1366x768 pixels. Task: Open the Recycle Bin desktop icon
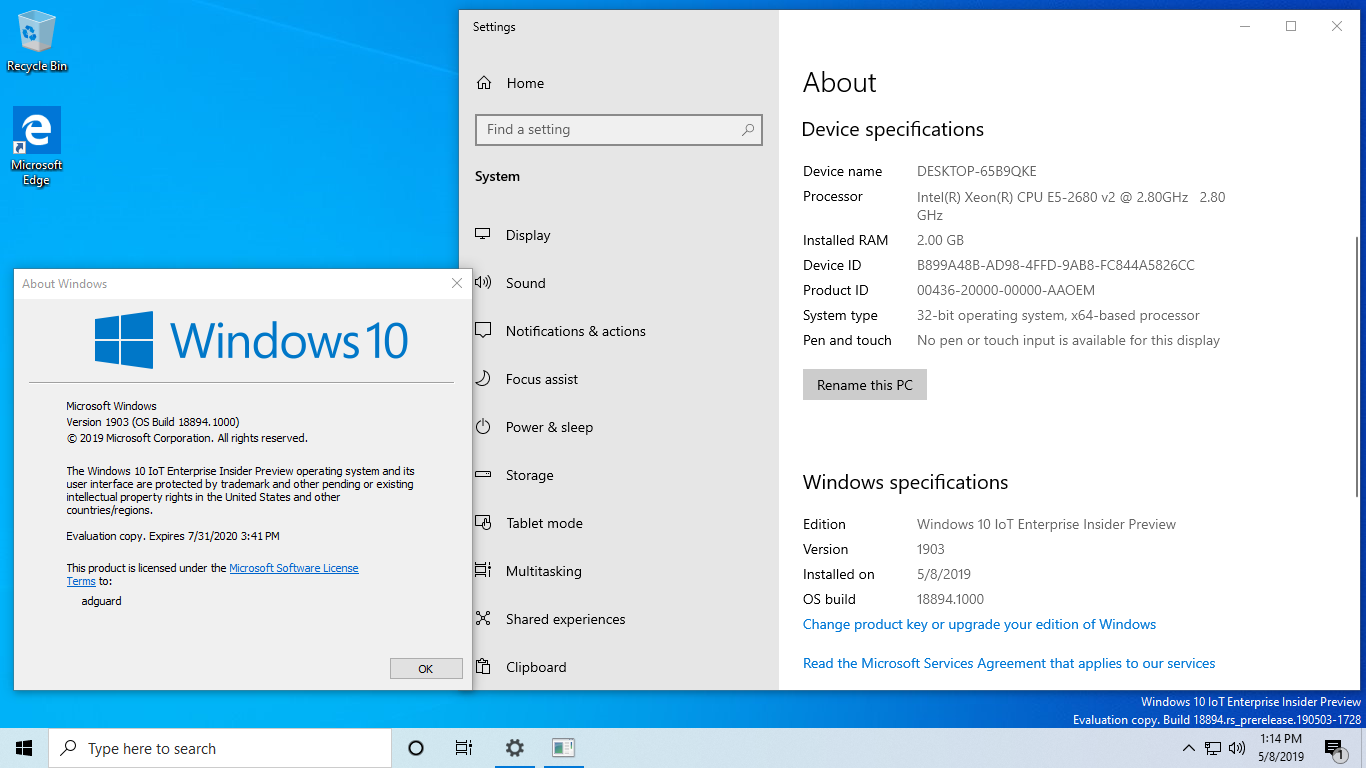[x=37, y=41]
